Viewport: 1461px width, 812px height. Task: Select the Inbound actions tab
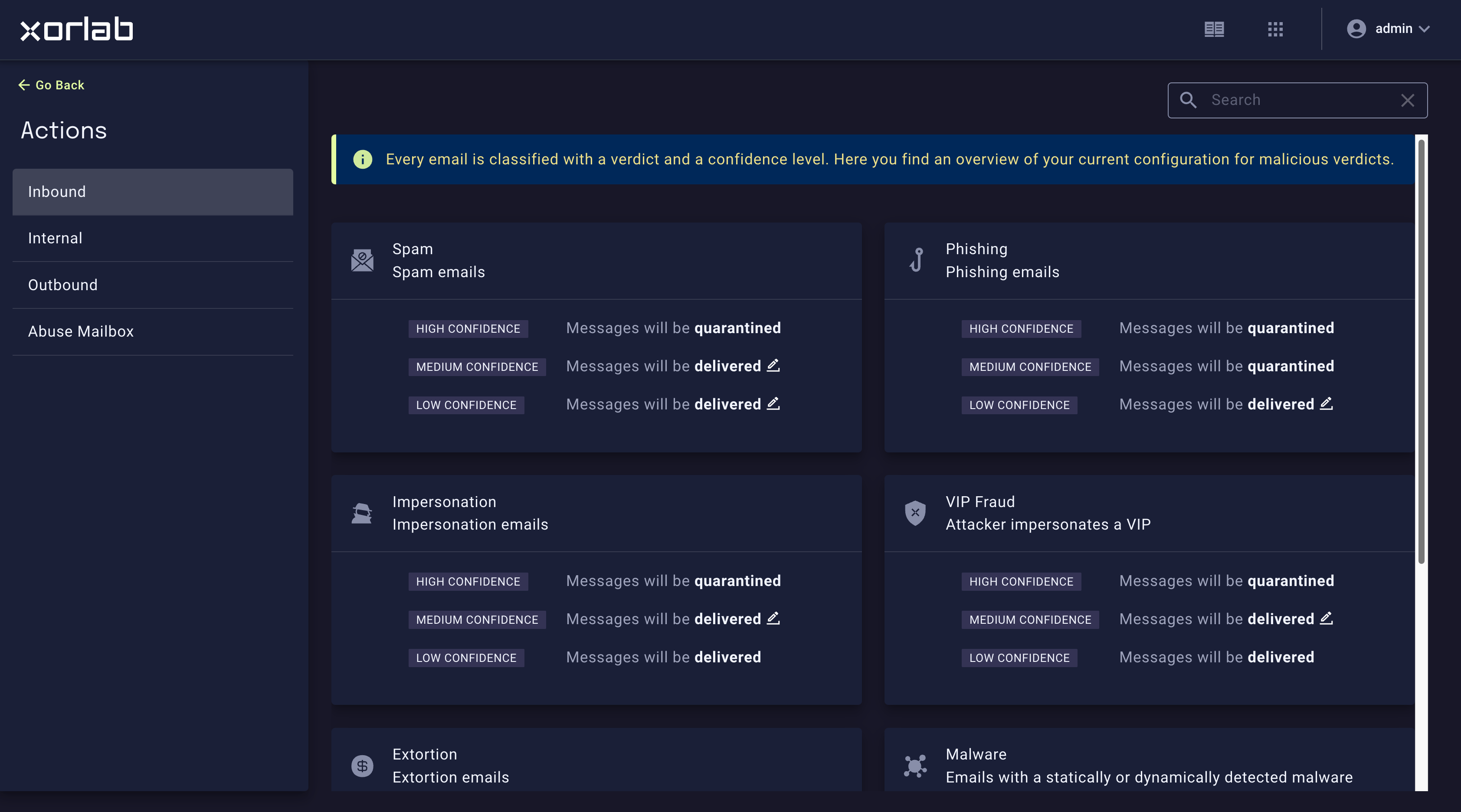[153, 192]
